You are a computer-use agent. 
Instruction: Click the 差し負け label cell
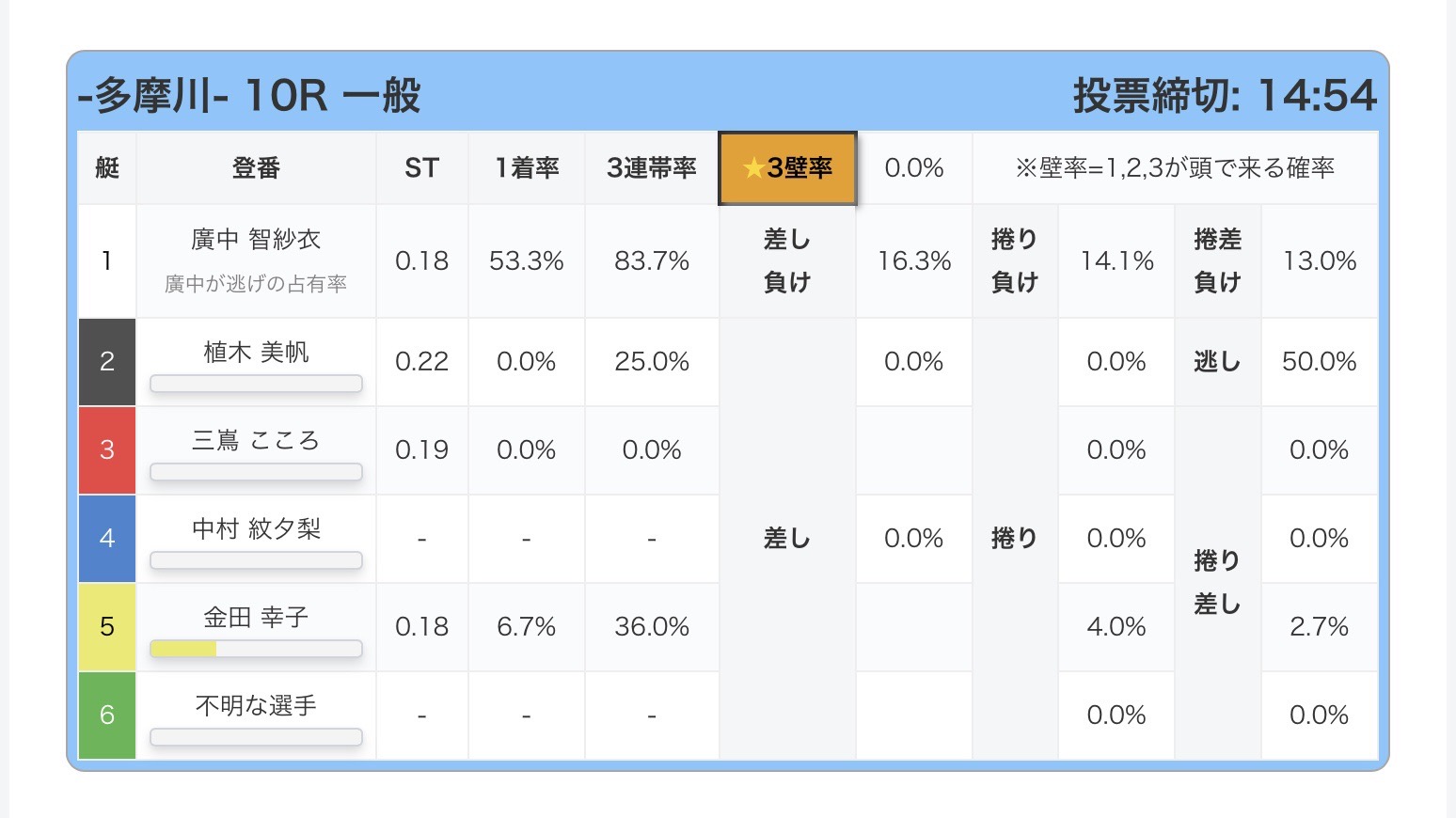[x=787, y=261]
